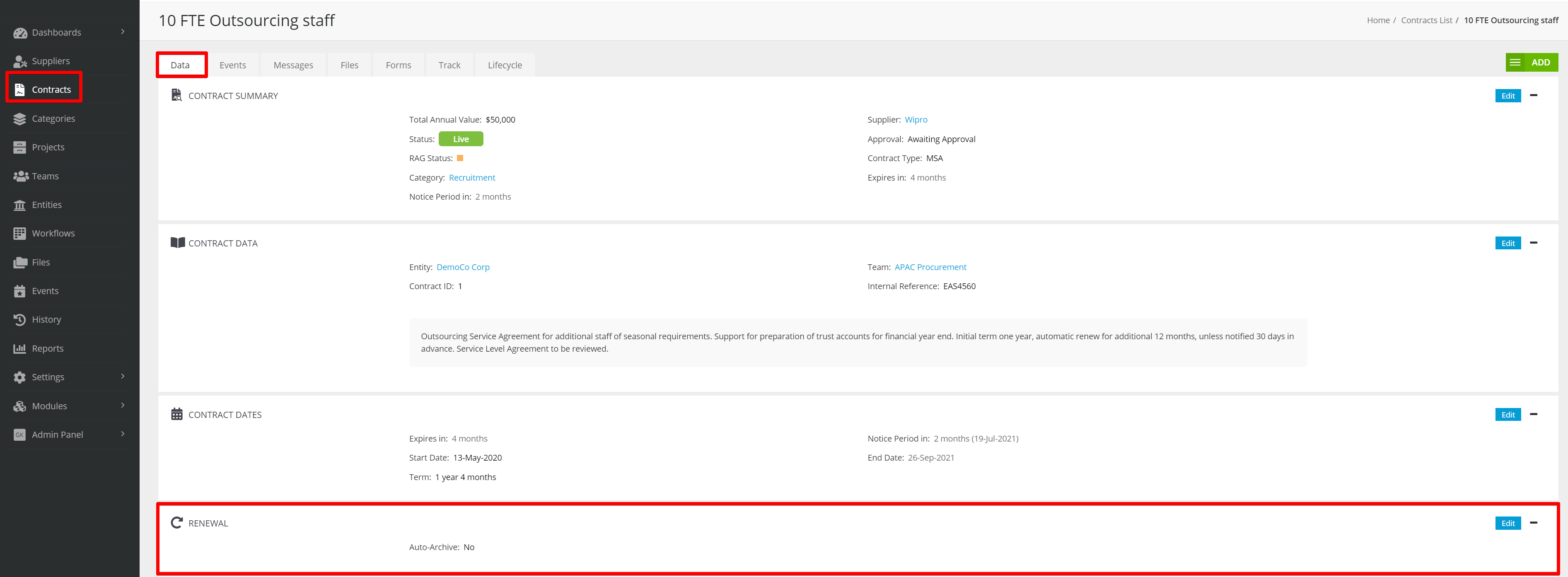Click the Settings gear icon
The width and height of the screenshot is (1568, 577).
20,377
